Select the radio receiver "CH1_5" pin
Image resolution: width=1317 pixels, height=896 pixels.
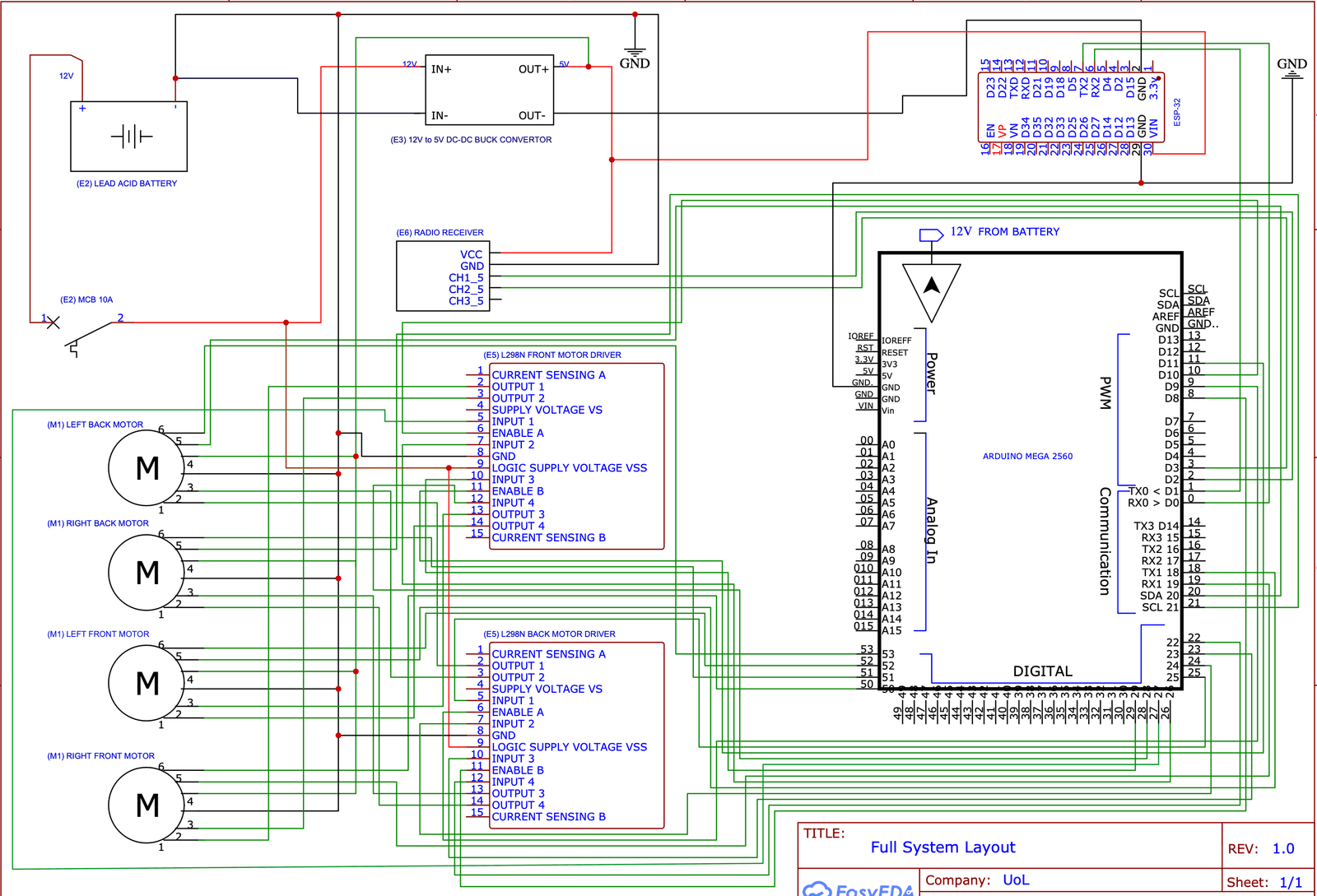coord(466,278)
